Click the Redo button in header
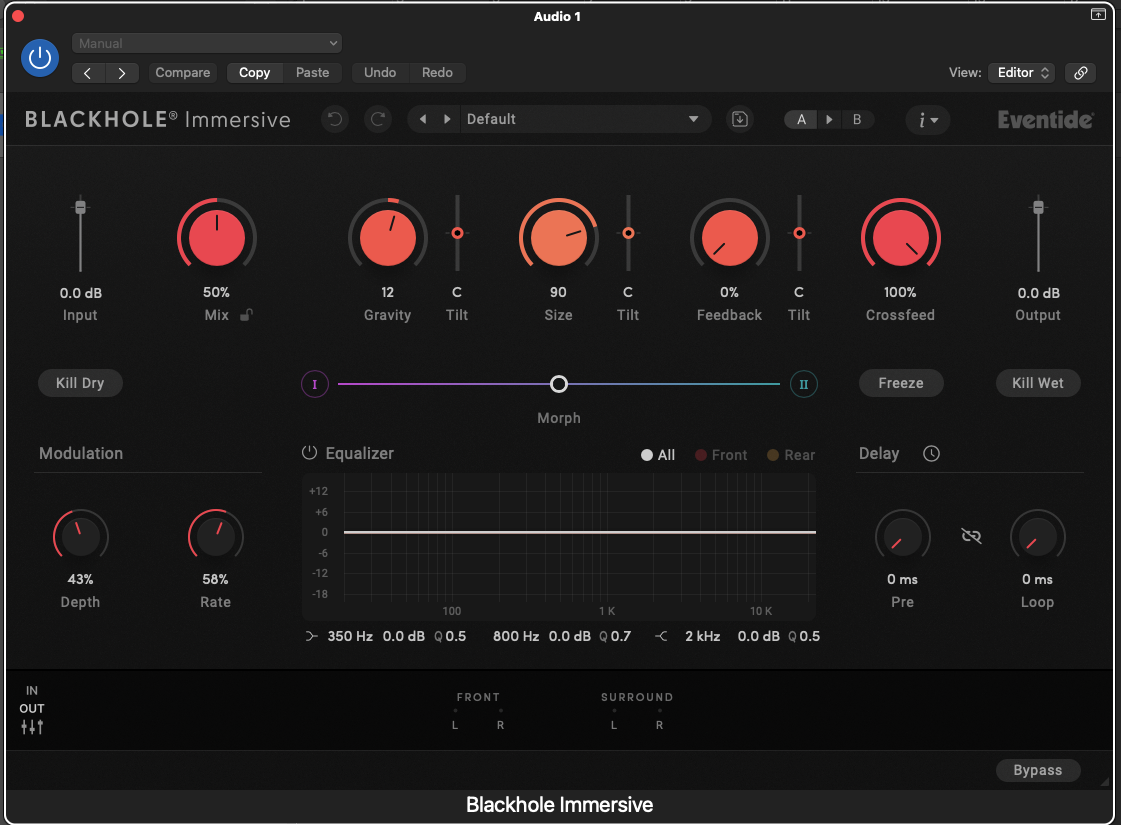Viewport: 1121px width, 825px height. click(437, 73)
